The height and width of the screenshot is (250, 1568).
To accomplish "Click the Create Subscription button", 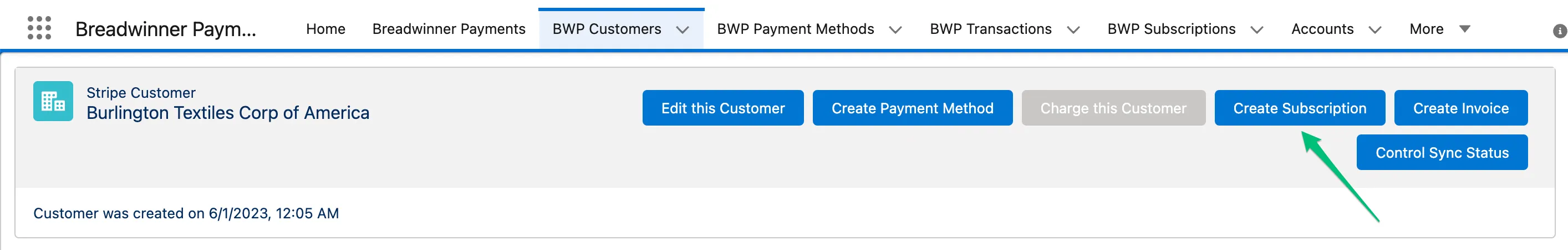I will pyautogui.click(x=1300, y=108).
